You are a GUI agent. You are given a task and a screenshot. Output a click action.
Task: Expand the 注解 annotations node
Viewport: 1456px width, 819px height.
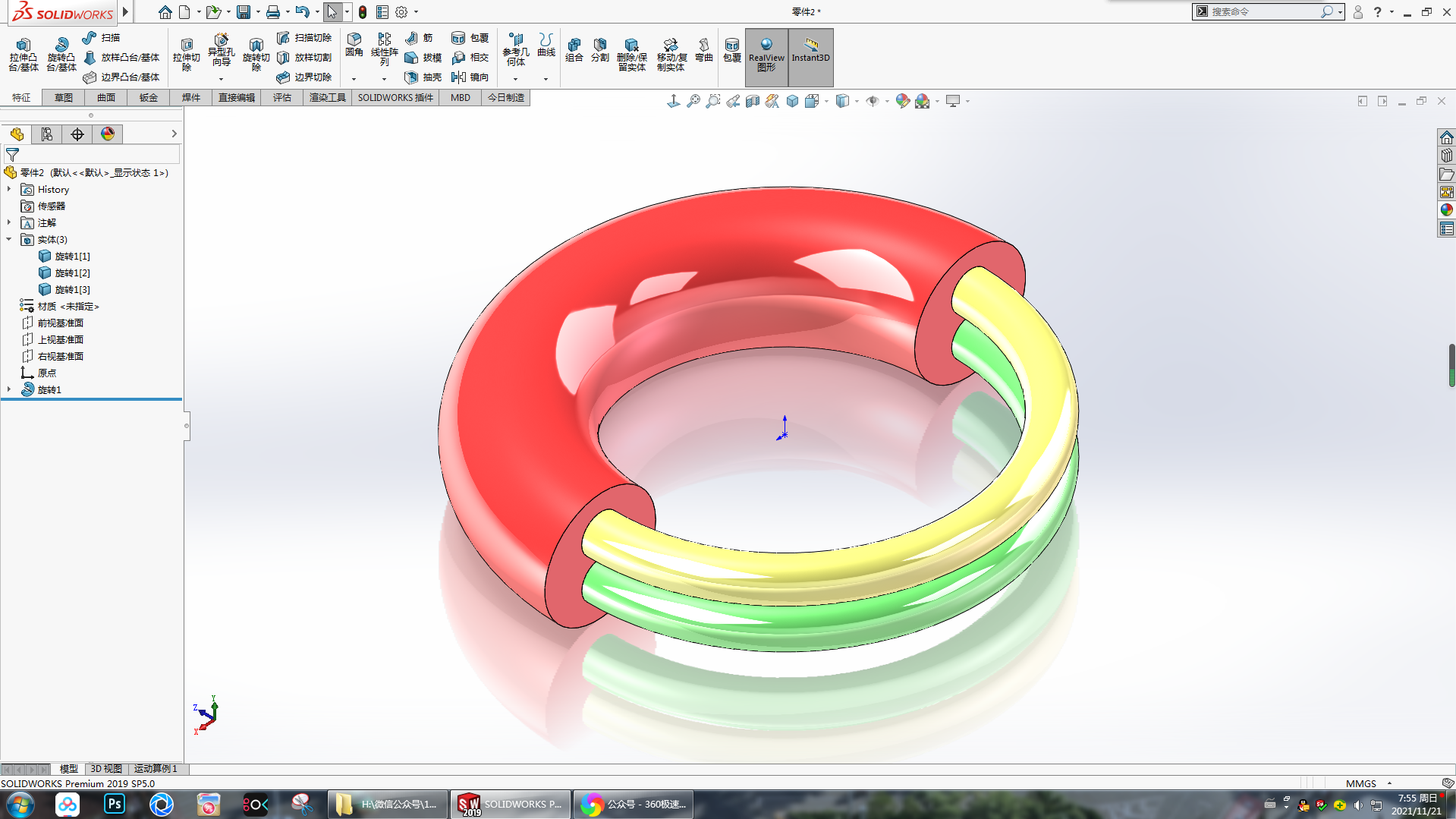point(9,222)
